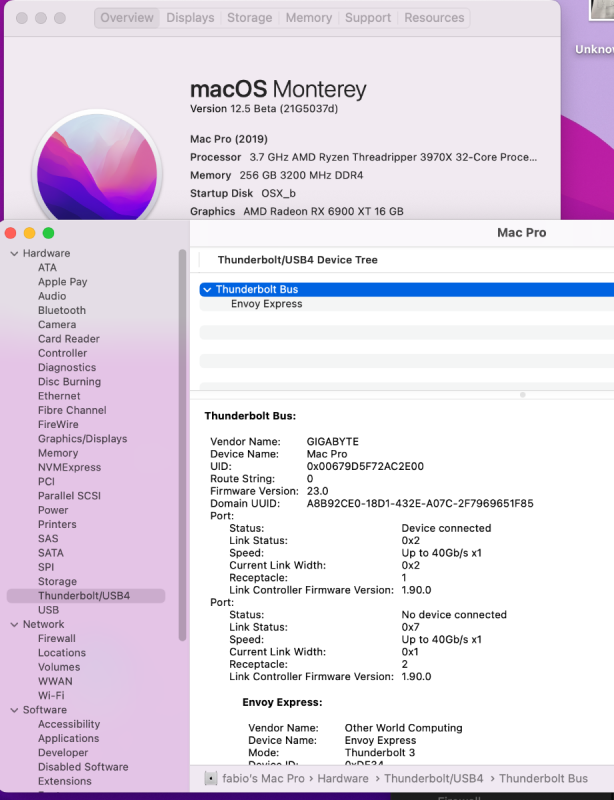The height and width of the screenshot is (800, 614).
Task: Click the Thunderbolt/USB4 Device Tree header
Action: point(298,260)
